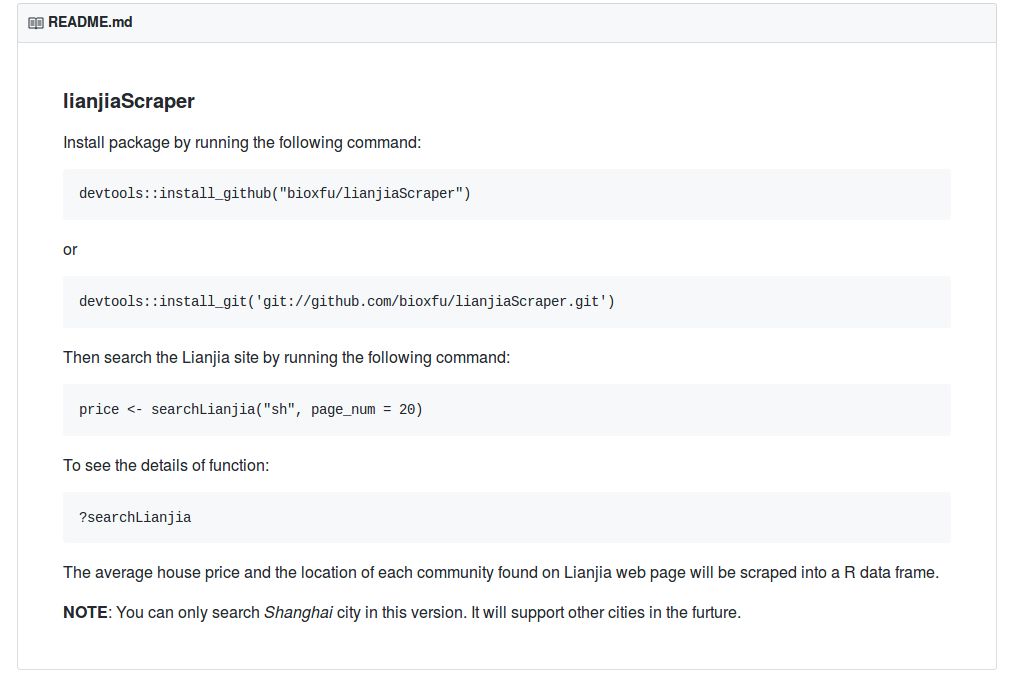Click the lianjiaScraper heading
The height and width of the screenshot is (685, 1010).
pyautogui.click(x=128, y=101)
